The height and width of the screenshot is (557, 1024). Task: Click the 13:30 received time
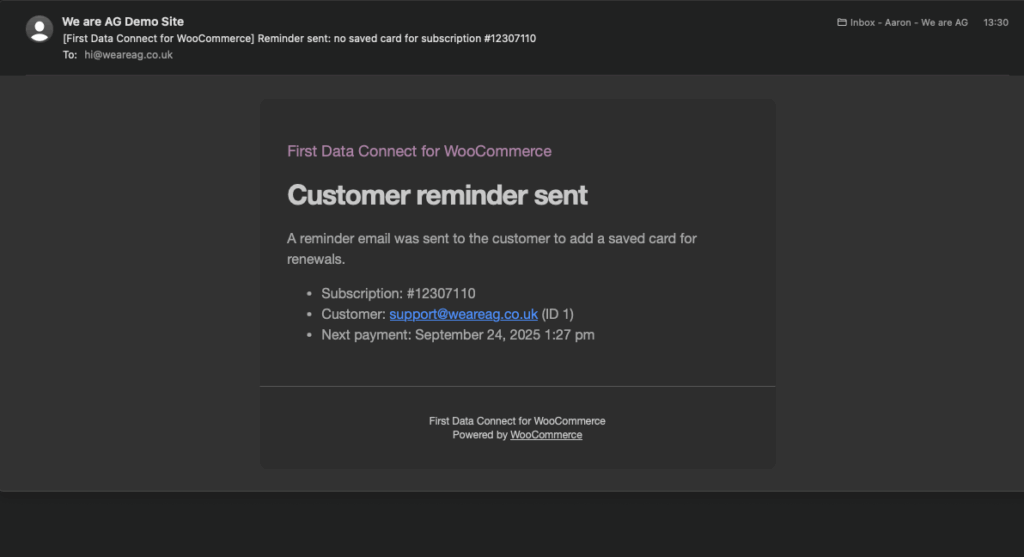pyautogui.click(x=995, y=22)
